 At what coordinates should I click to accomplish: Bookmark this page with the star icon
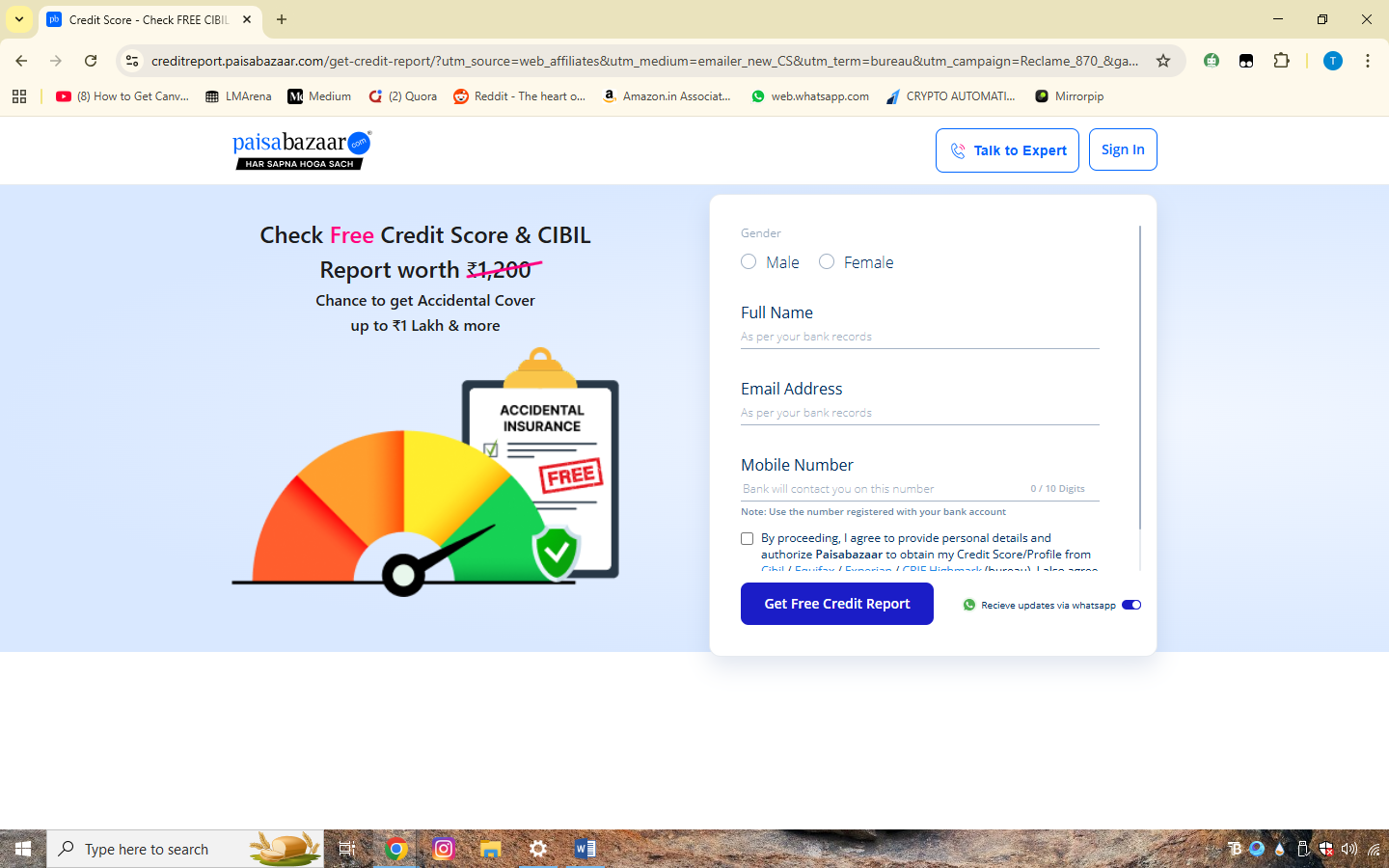1165,60
